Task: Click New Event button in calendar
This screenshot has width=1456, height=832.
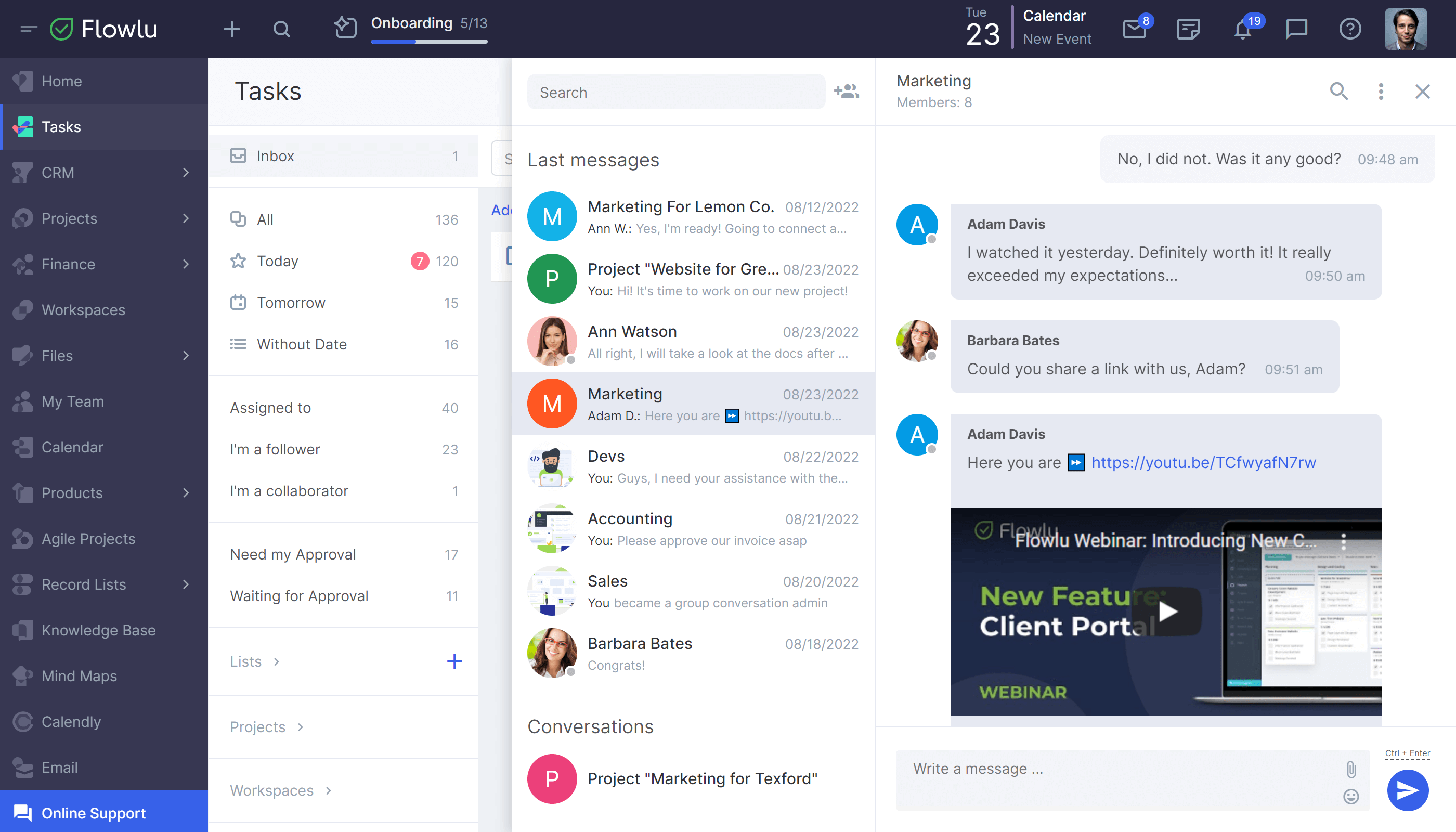Action: (x=1056, y=38)
